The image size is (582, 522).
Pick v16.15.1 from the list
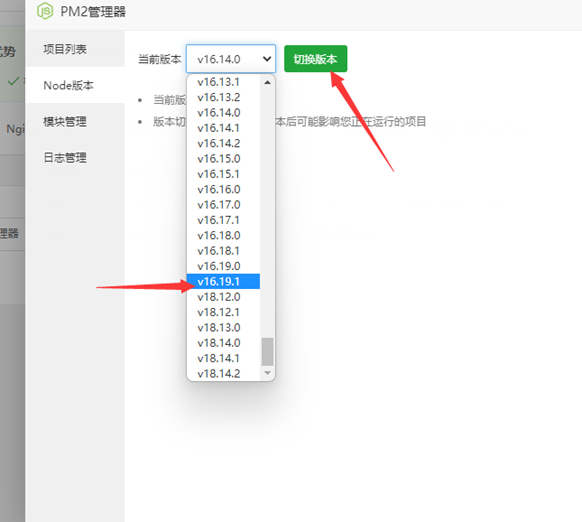(223, 174)
